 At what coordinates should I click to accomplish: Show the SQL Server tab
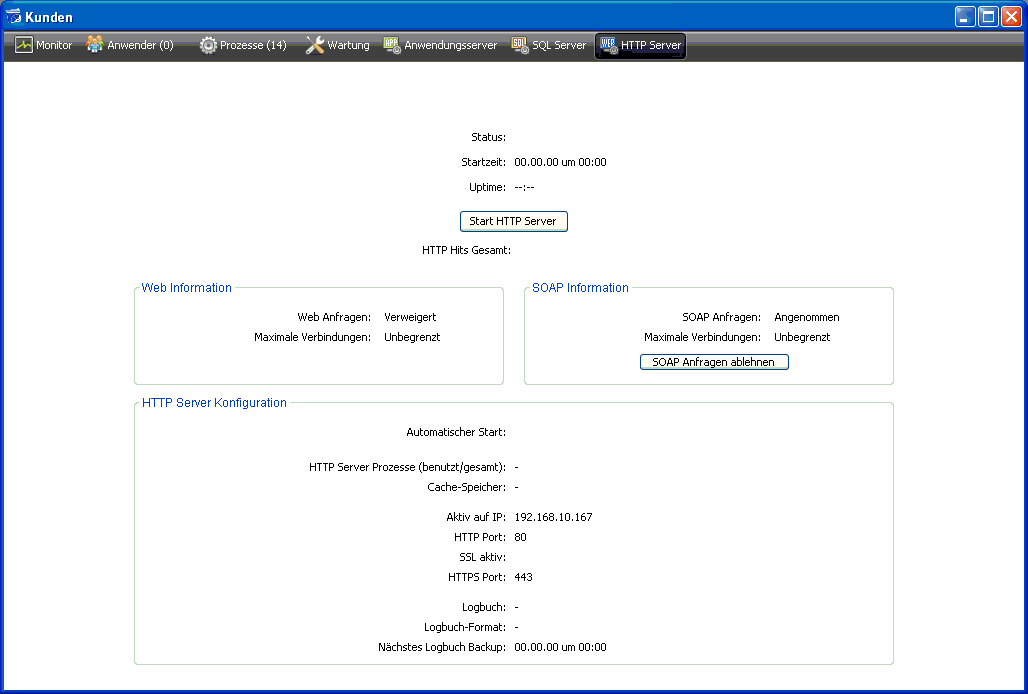[558, 45]
